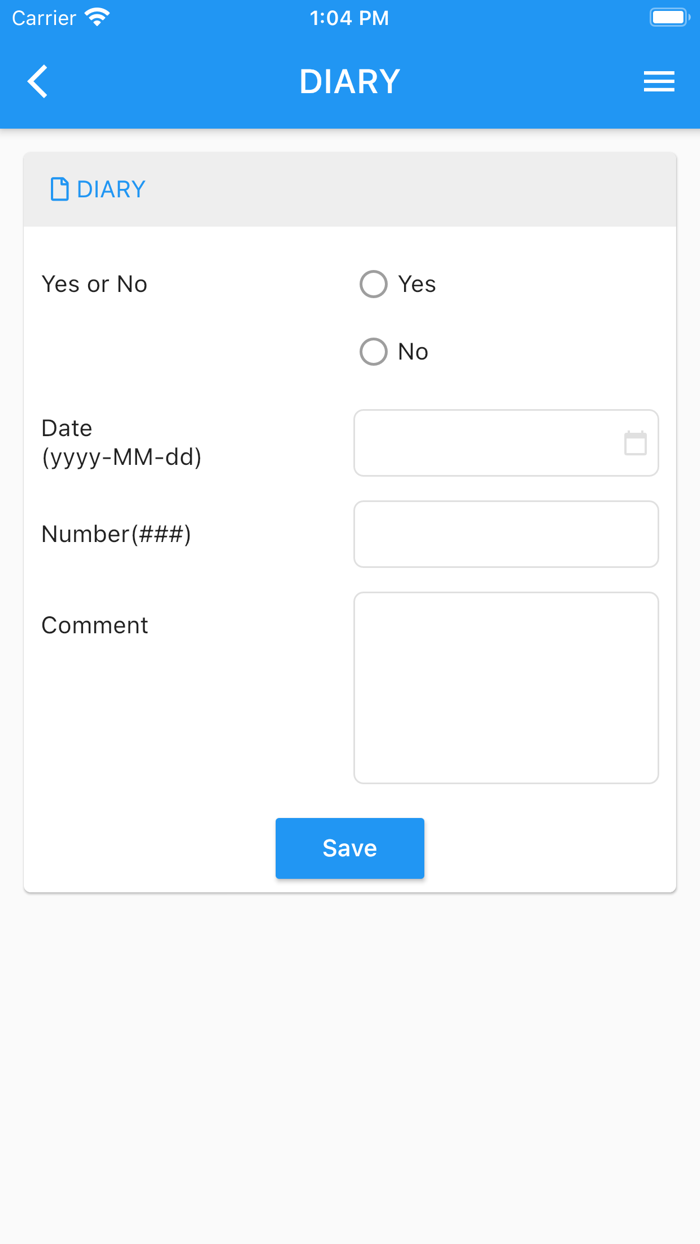Click inside the Comment text area
Viewport: 700px width, 1244px height.
(x=506, y=688)
